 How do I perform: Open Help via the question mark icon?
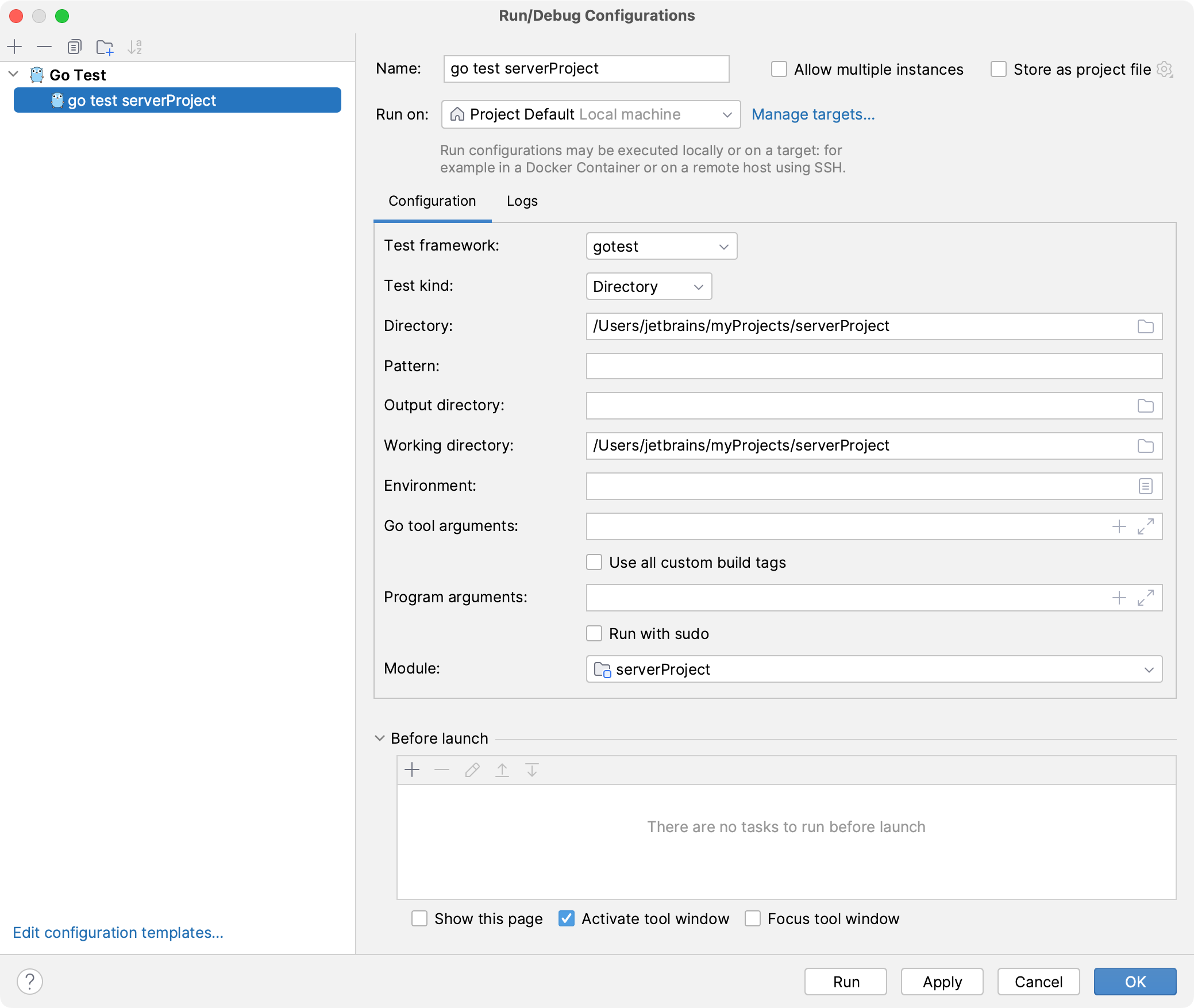(x=30, y=981)
